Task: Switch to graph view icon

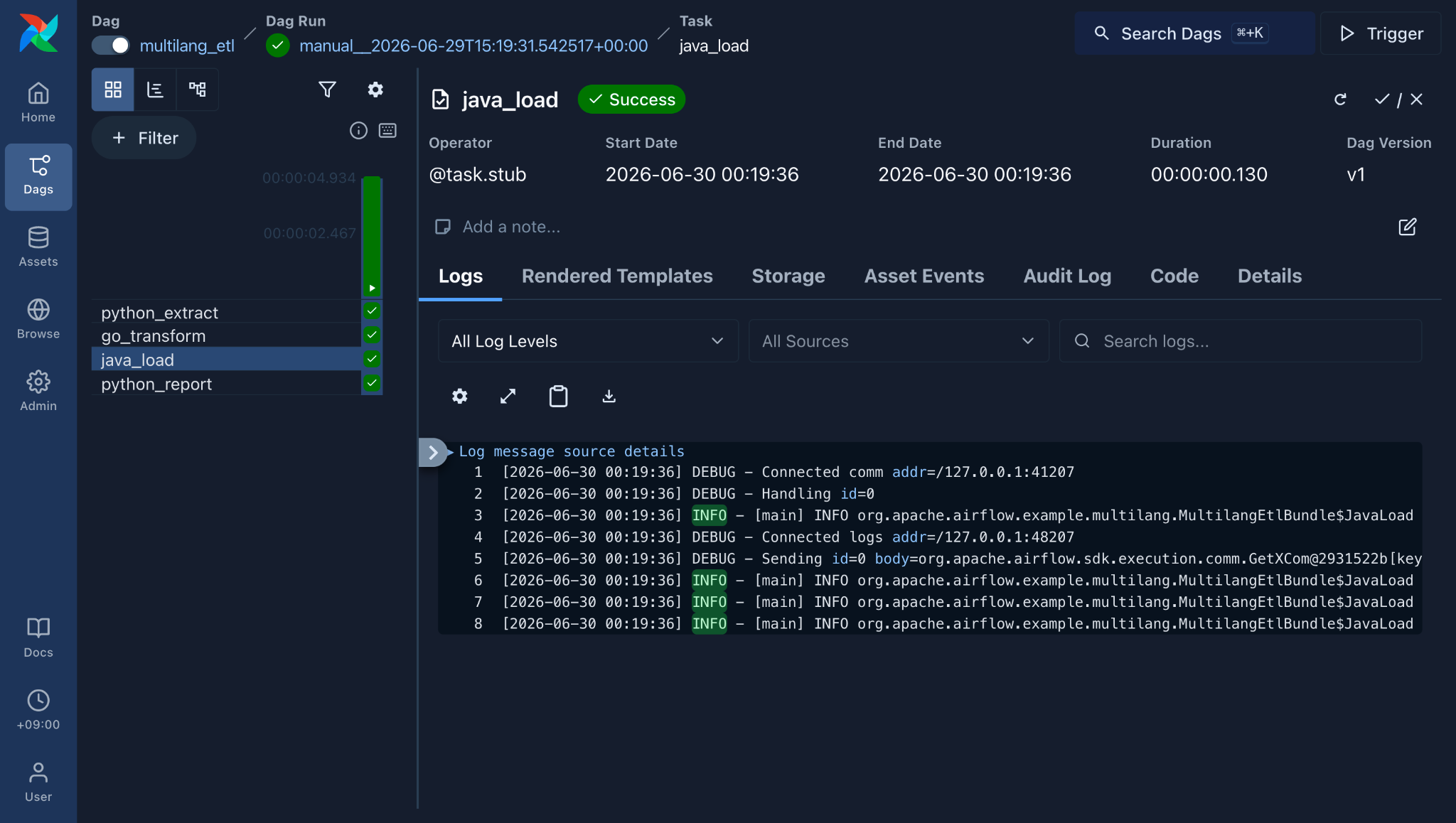Action: click(x=197, y=90)
